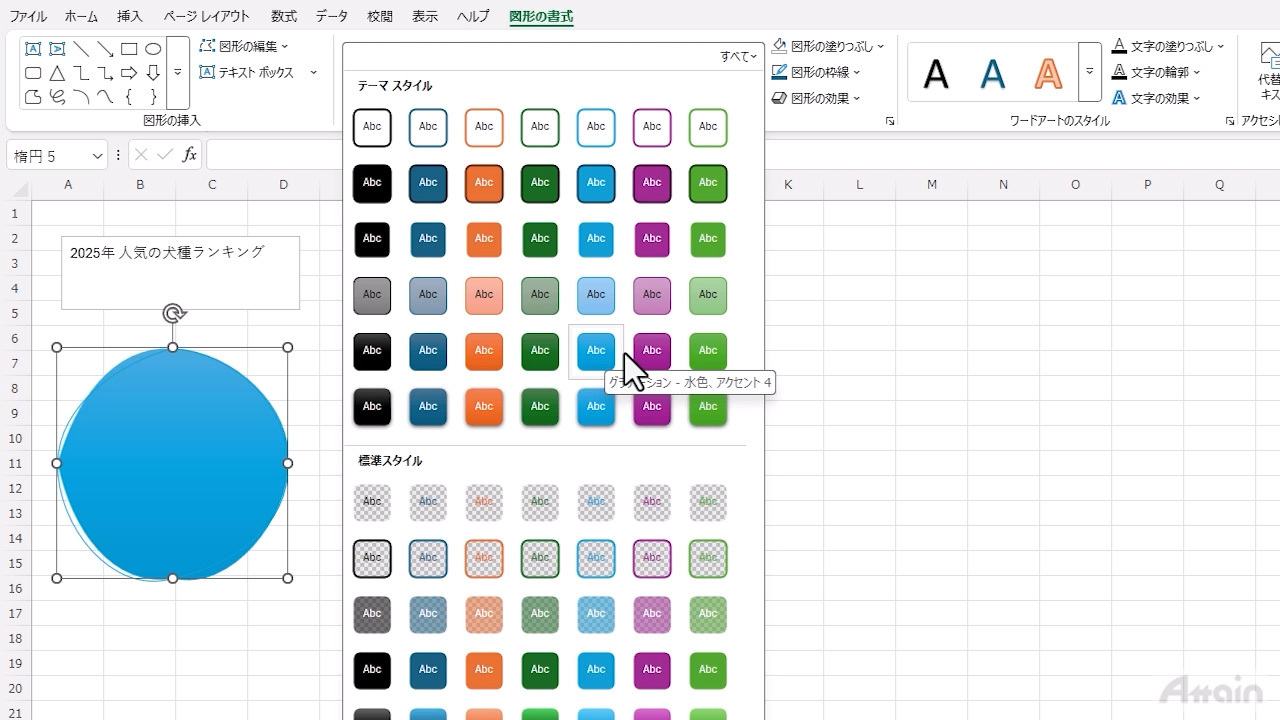Screen dimensions: 1280x720
Task: Switch to the データ tab
Action: [332, 17]
